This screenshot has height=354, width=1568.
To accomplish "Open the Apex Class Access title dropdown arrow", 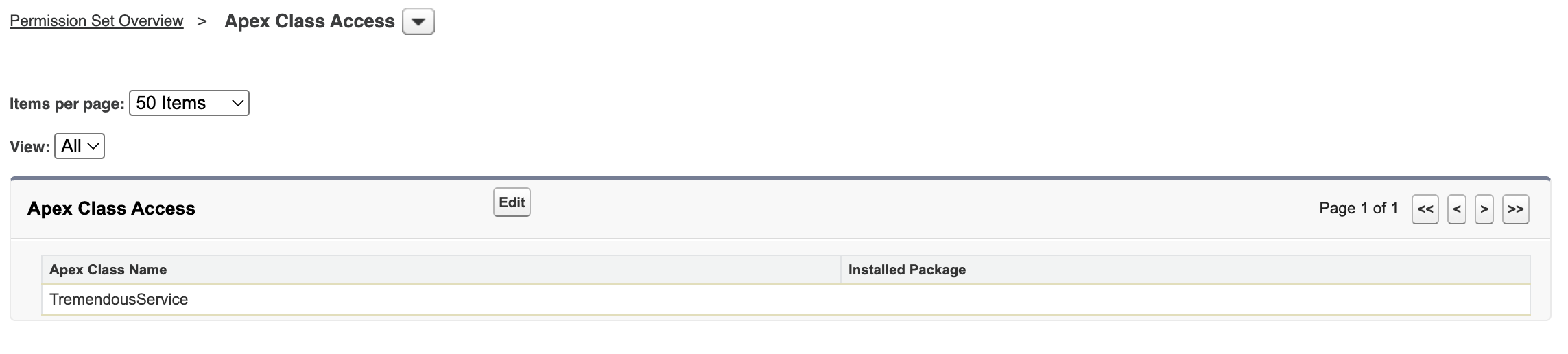I will [418, 22].
